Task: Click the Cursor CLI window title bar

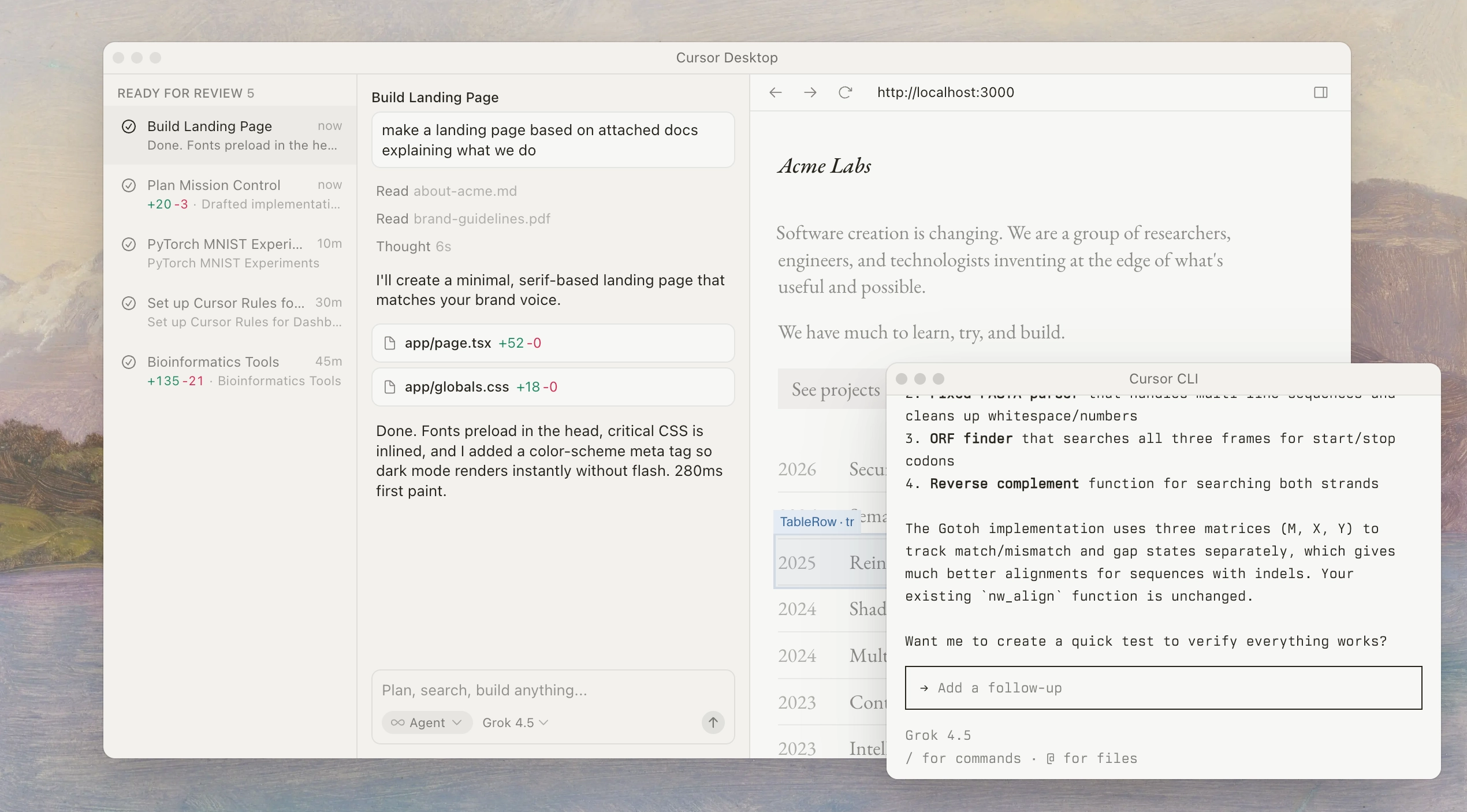Action: (x=1163, y=379)
